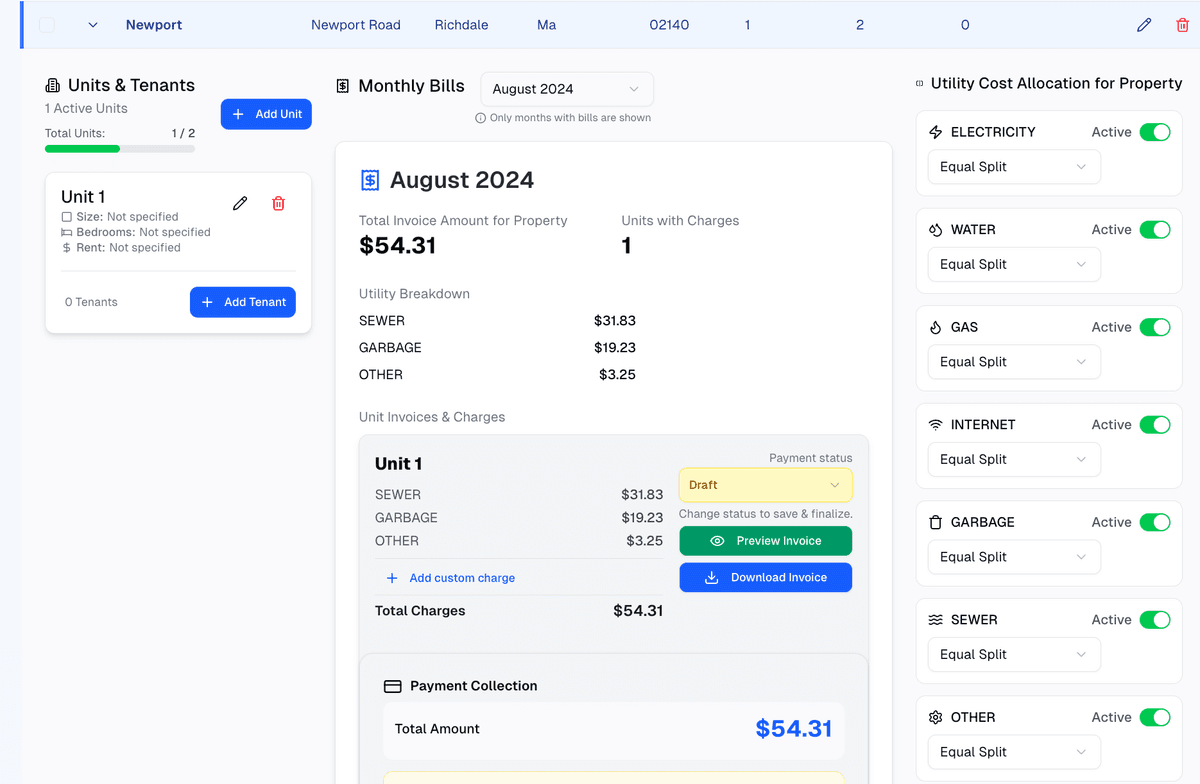The height and width of the screenshot is (784, 1200).
Task: Click the flame icon for Gas
Action: (x=936, y=327)
